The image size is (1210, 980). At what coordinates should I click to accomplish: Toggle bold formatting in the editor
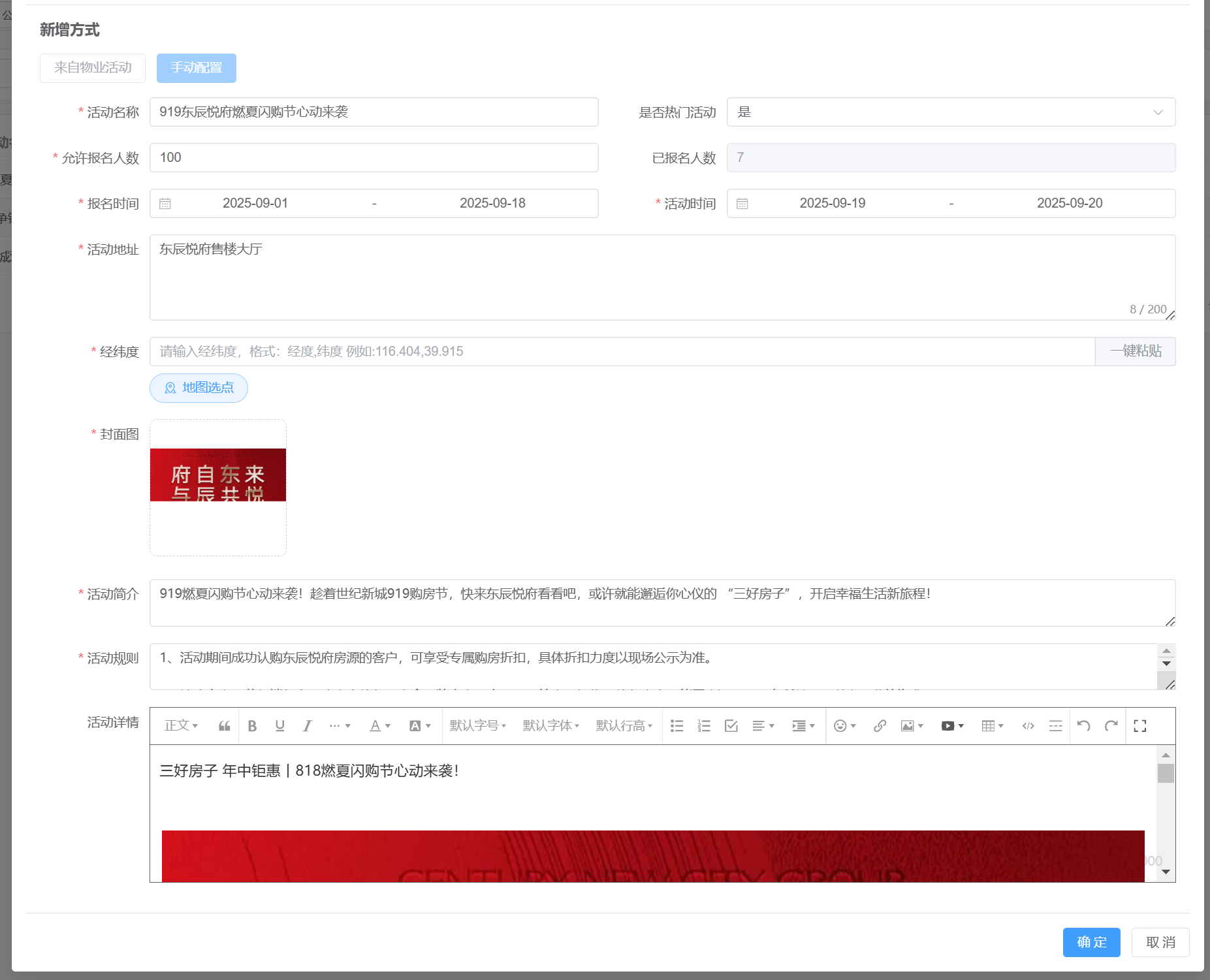click(252, 726)
